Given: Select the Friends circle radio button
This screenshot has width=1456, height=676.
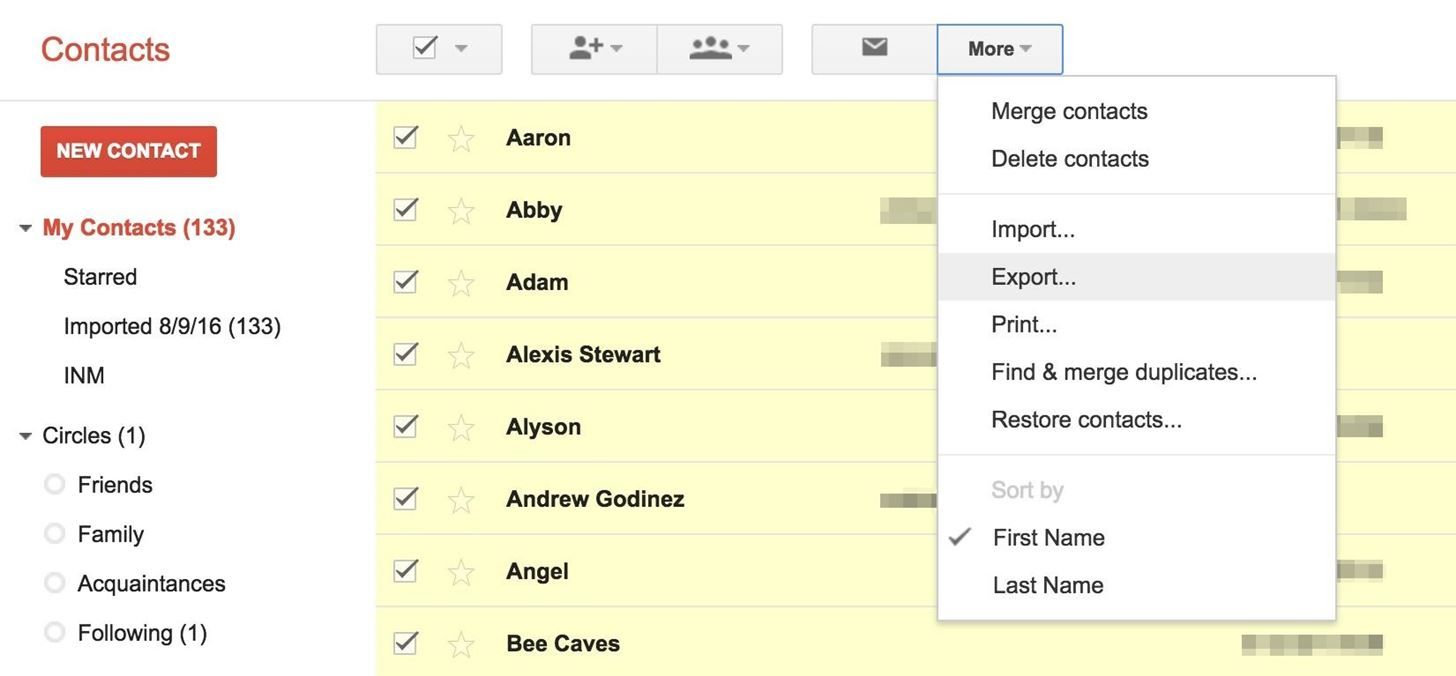Looking at the screenshot, I should [55, 485].
